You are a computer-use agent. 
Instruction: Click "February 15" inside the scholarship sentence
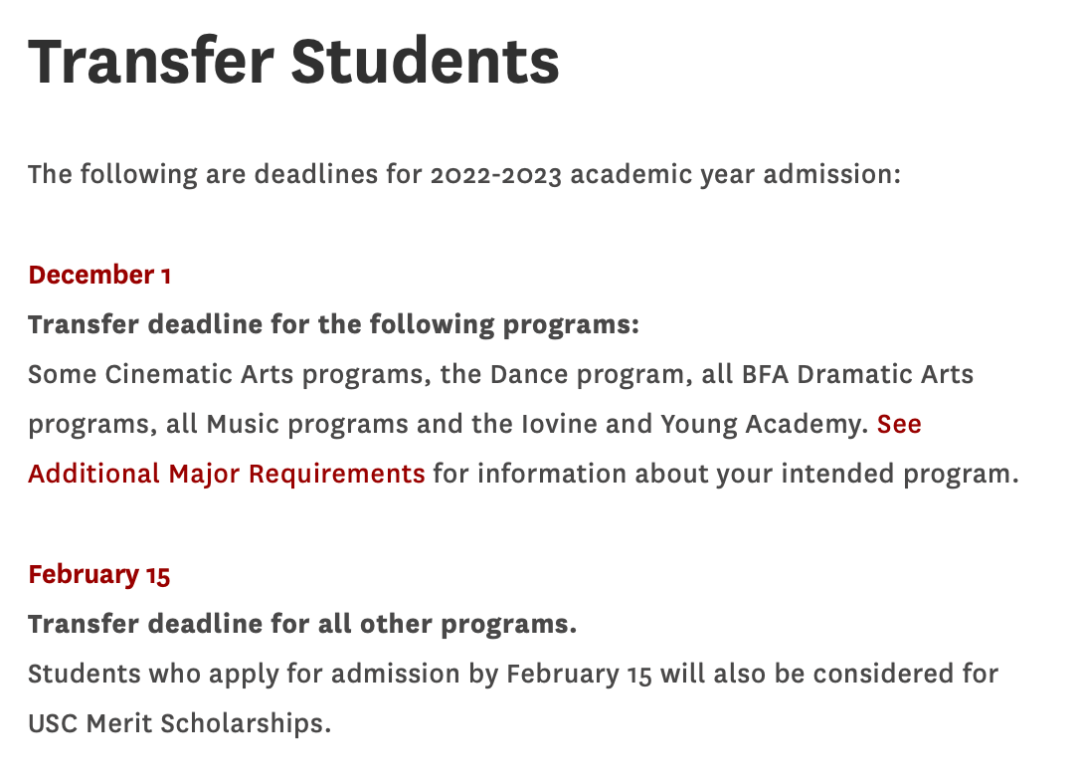point(579,674)
